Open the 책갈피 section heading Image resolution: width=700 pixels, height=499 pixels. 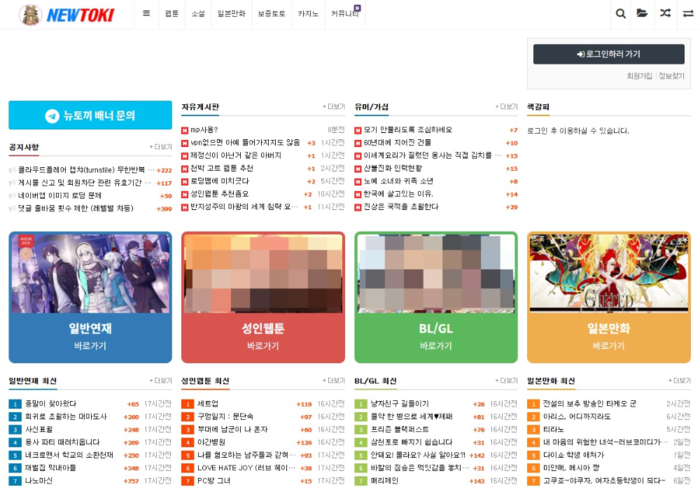pos(538,107)
